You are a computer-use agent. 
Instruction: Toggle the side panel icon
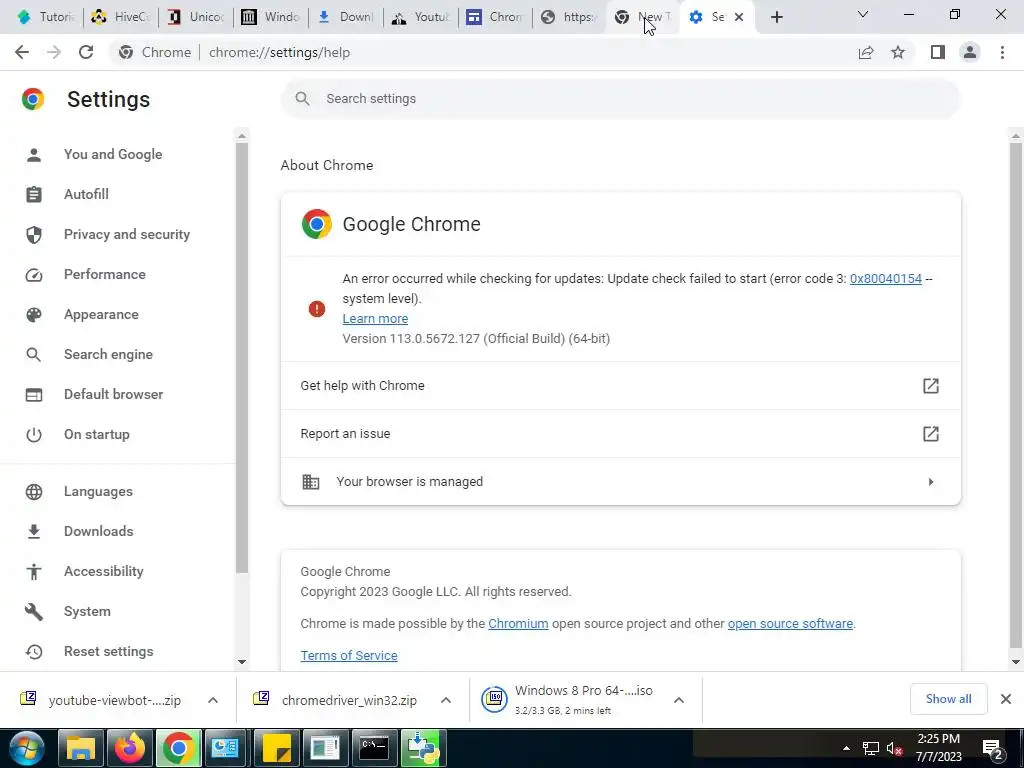938,52
